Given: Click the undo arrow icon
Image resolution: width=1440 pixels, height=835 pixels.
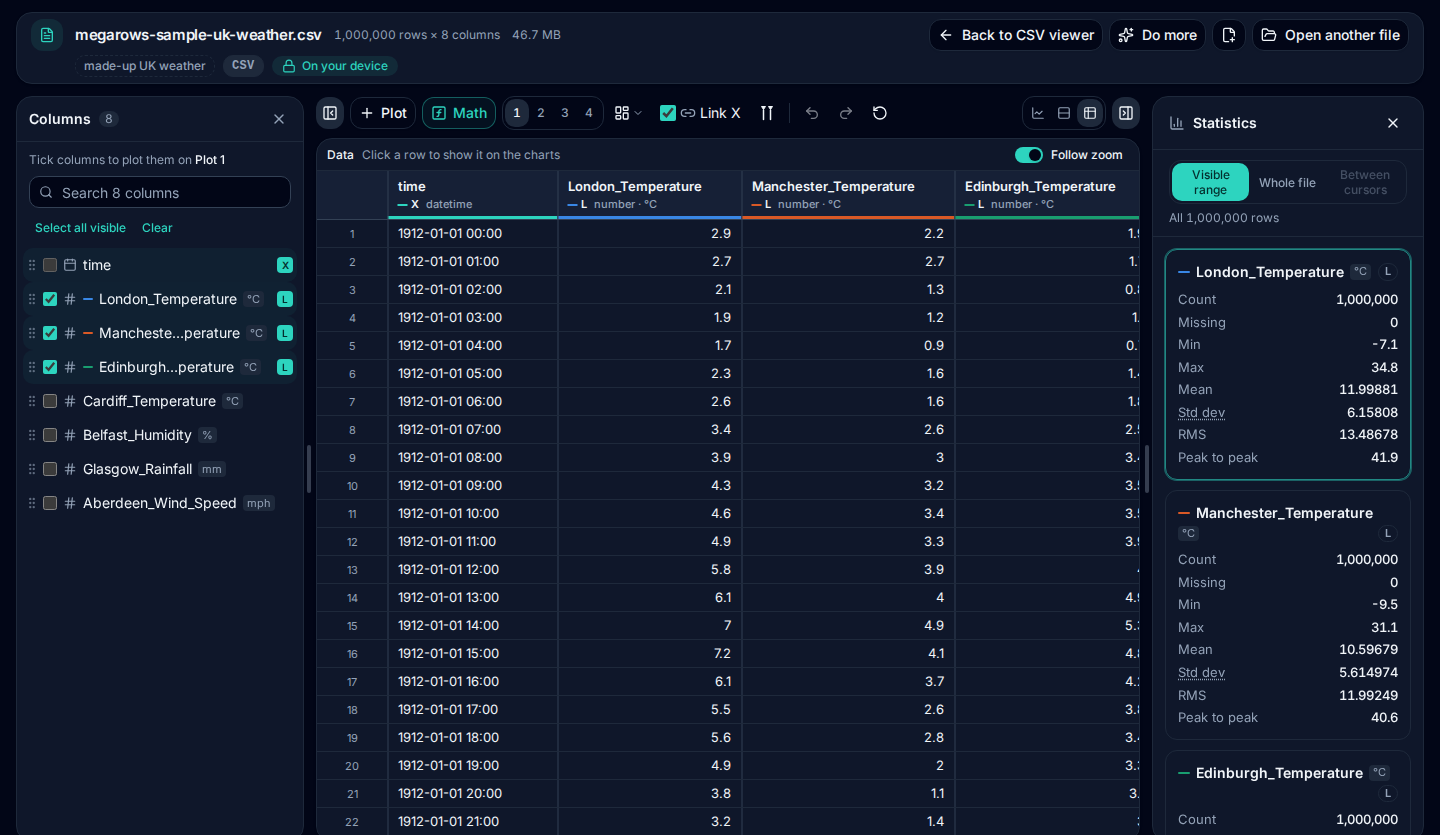Looking at the screenshot, I should (x=812, y=113).
